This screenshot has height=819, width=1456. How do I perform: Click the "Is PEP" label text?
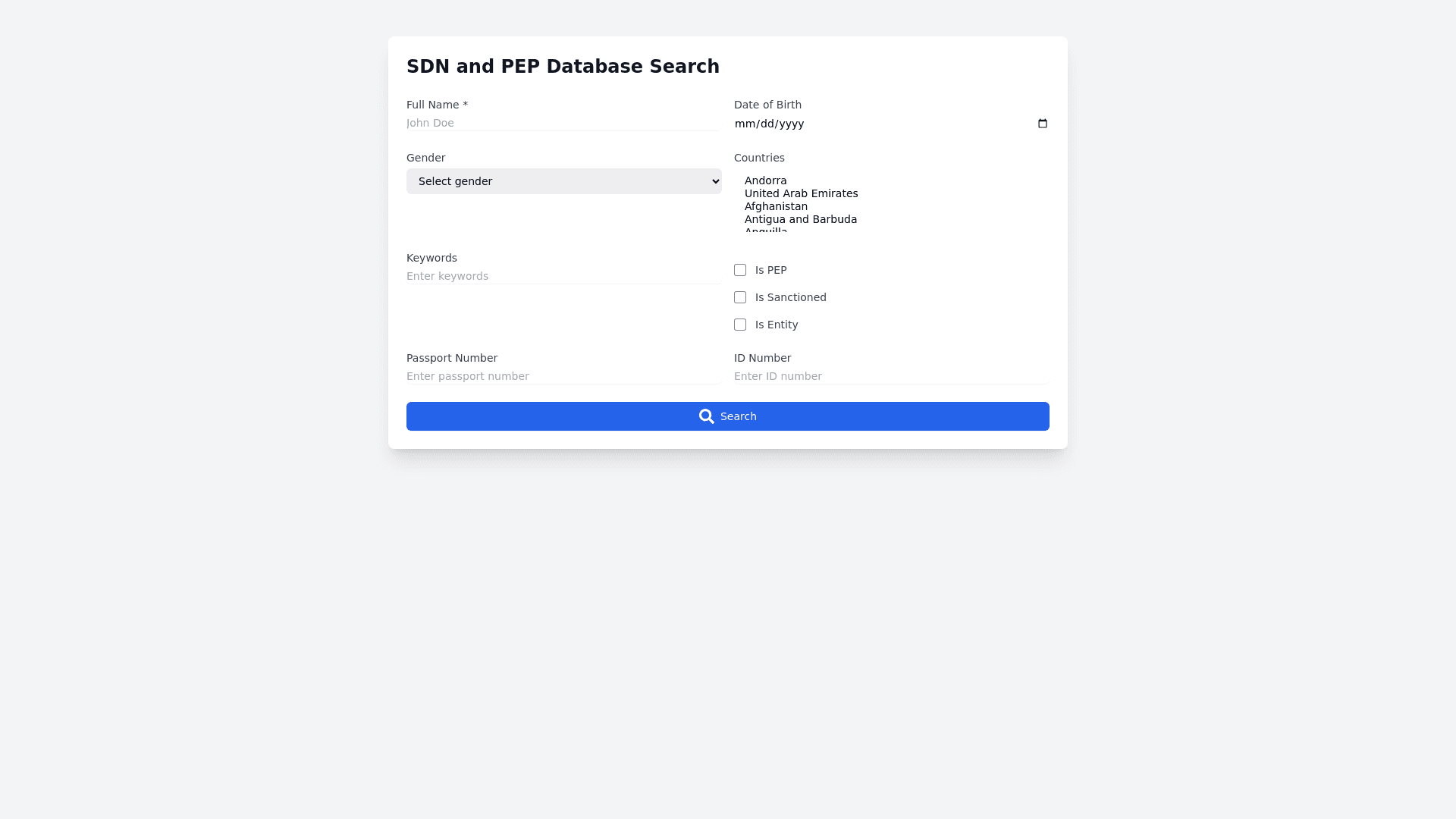770,270
